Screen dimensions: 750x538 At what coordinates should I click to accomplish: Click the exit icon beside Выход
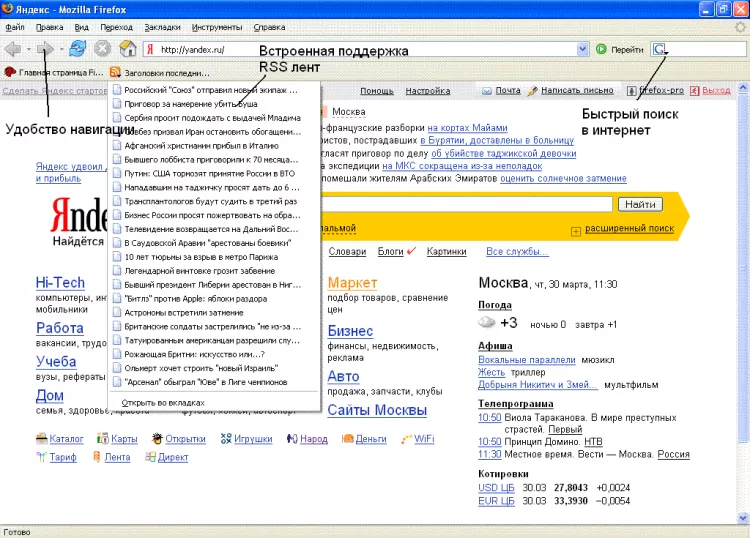click(695, 90)
